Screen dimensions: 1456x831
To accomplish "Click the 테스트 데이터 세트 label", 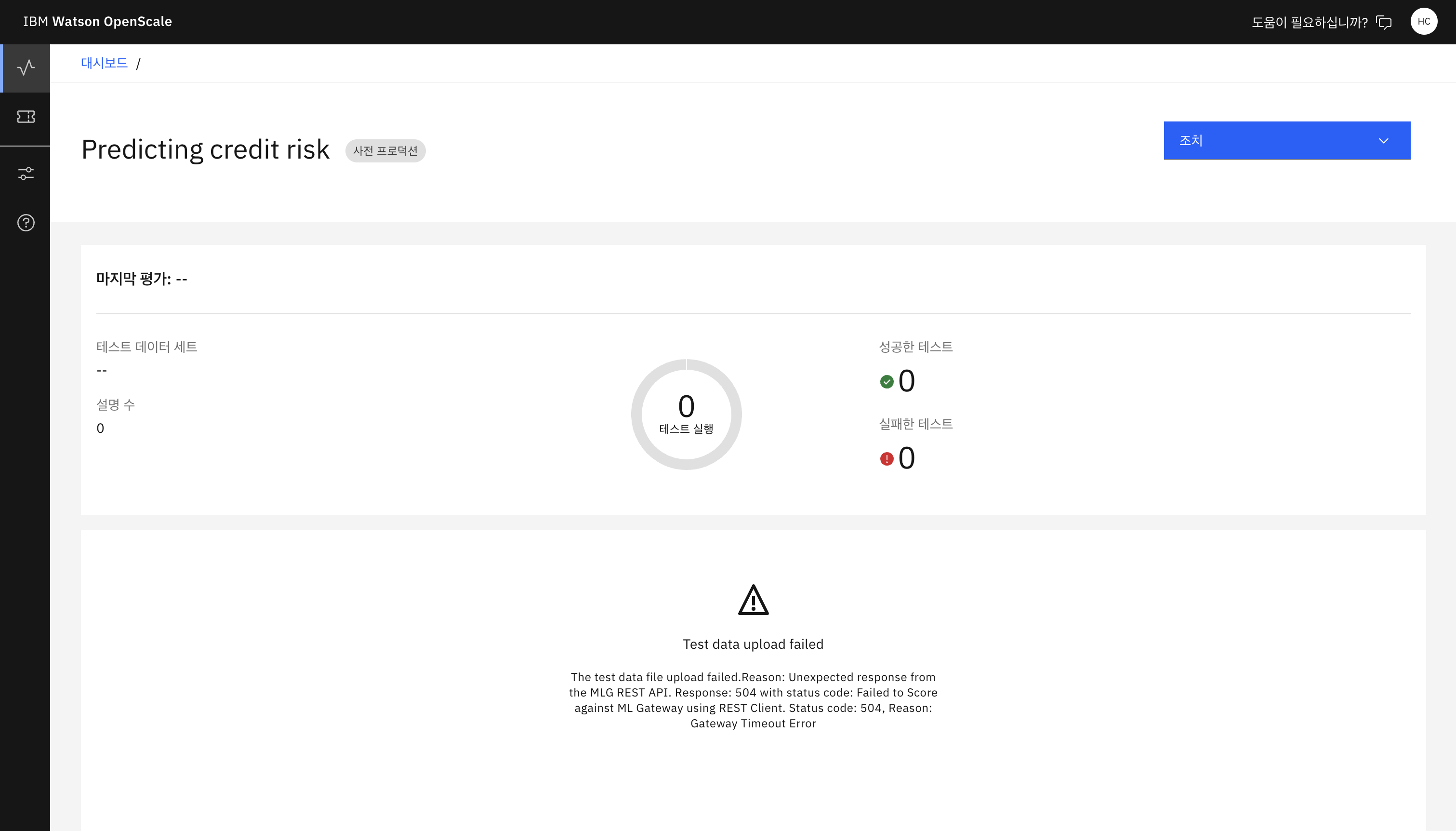I will click(x=146, y=347).
